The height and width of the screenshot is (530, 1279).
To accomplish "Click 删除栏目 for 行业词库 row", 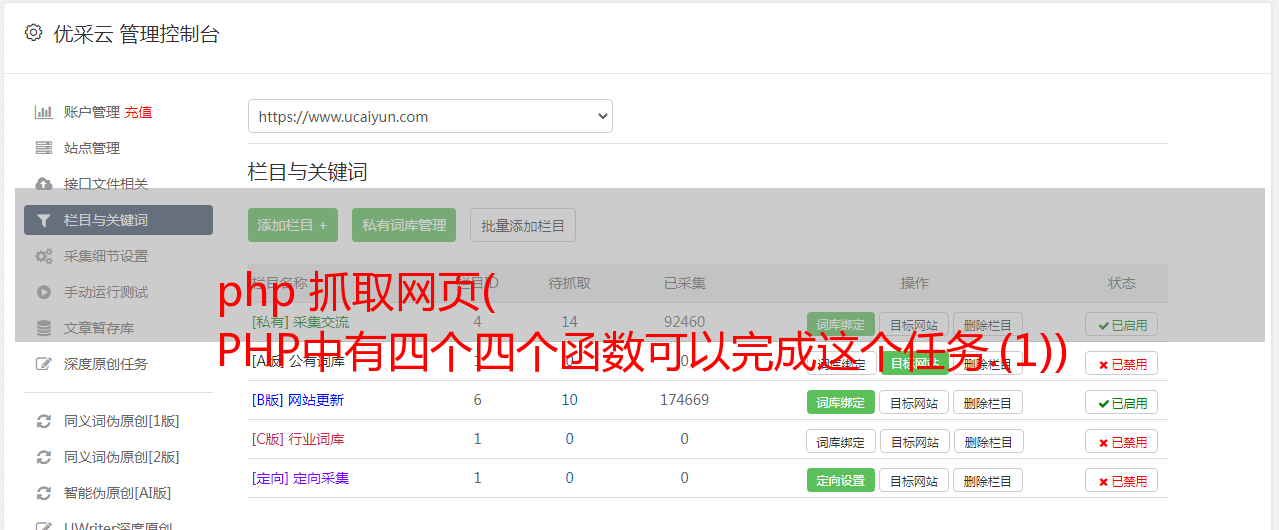I will (x=988, y=441).
